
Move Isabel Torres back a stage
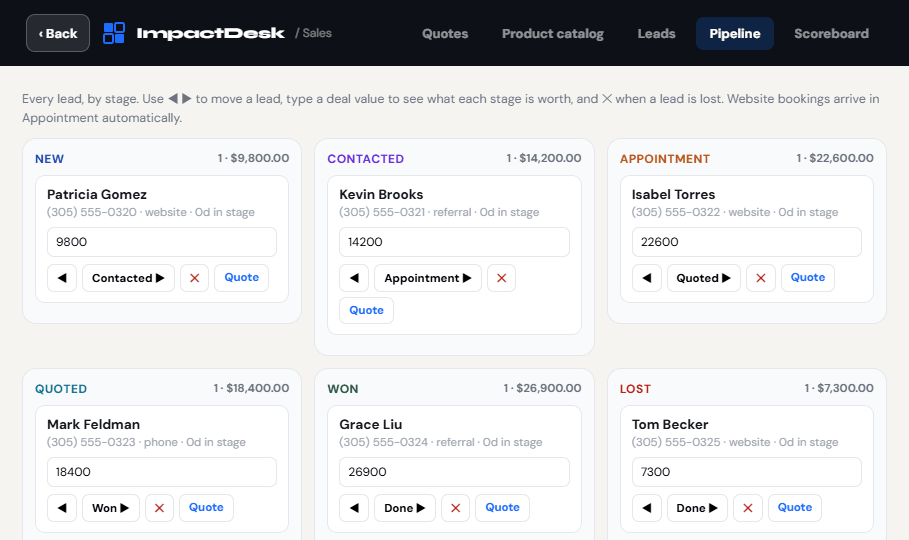[647, 278]
